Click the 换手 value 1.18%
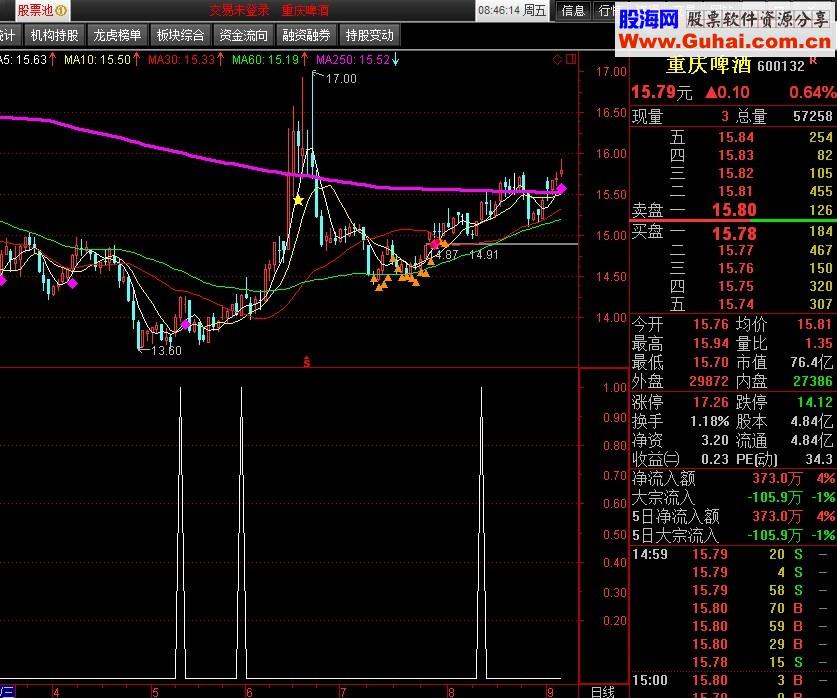 (709, 422)
